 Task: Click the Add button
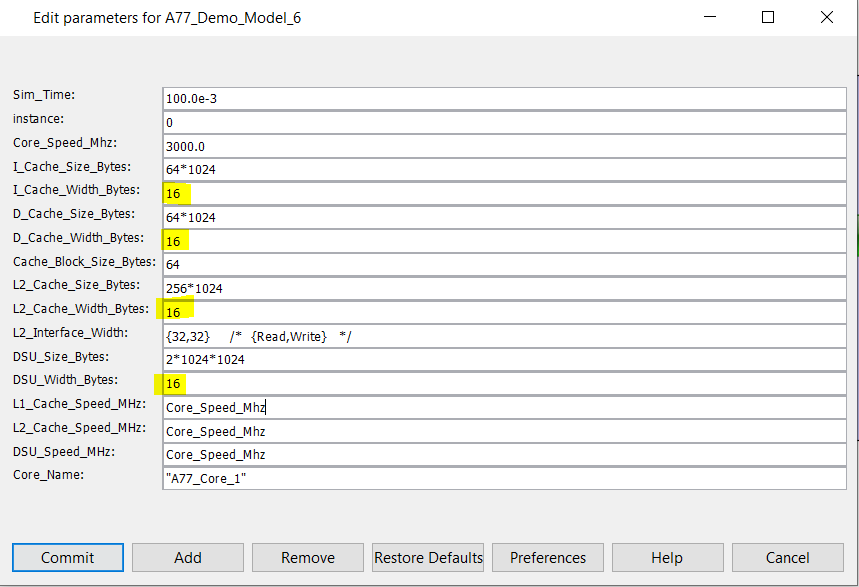tap(188, 557)
